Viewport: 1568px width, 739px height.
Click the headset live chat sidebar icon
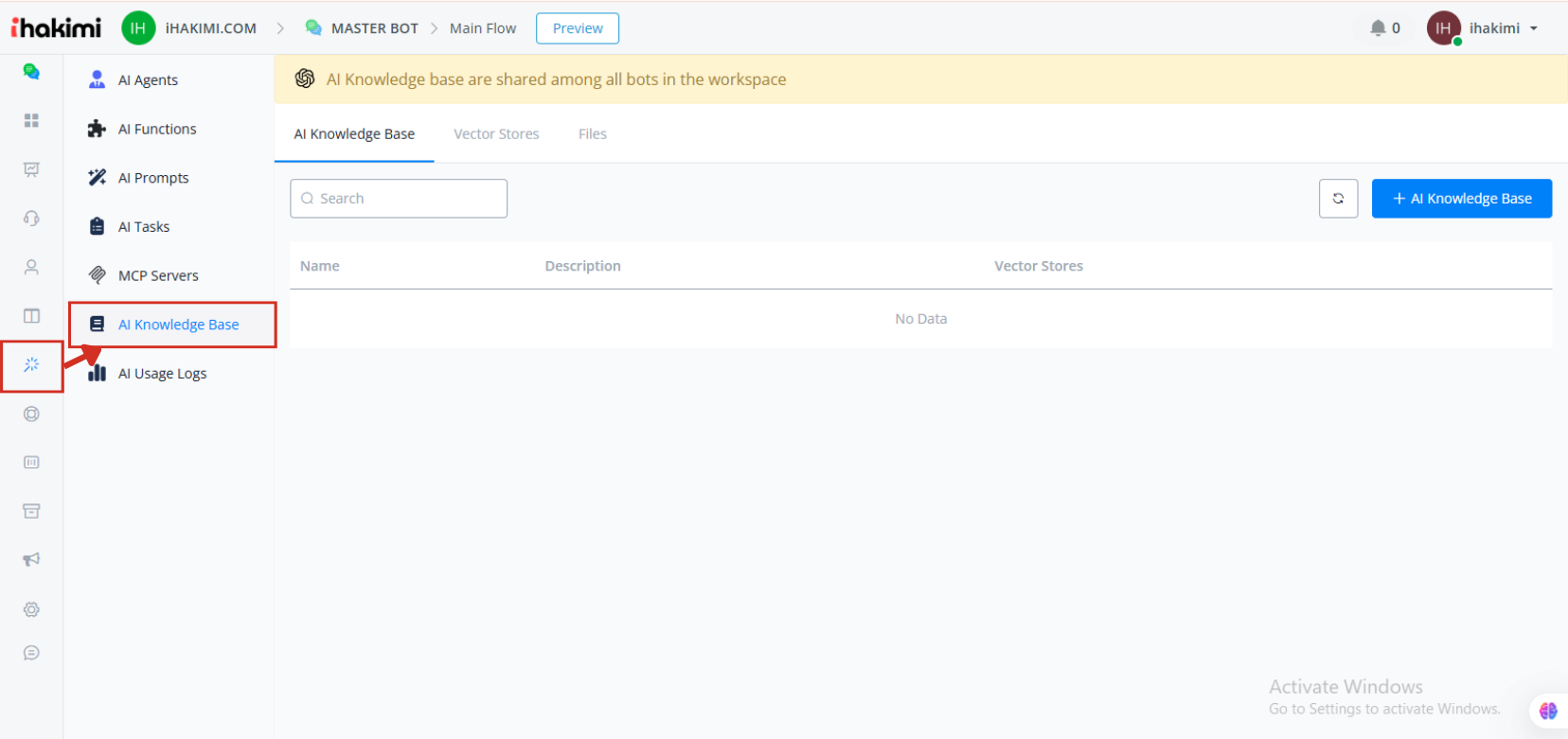[x=31, y=219]
